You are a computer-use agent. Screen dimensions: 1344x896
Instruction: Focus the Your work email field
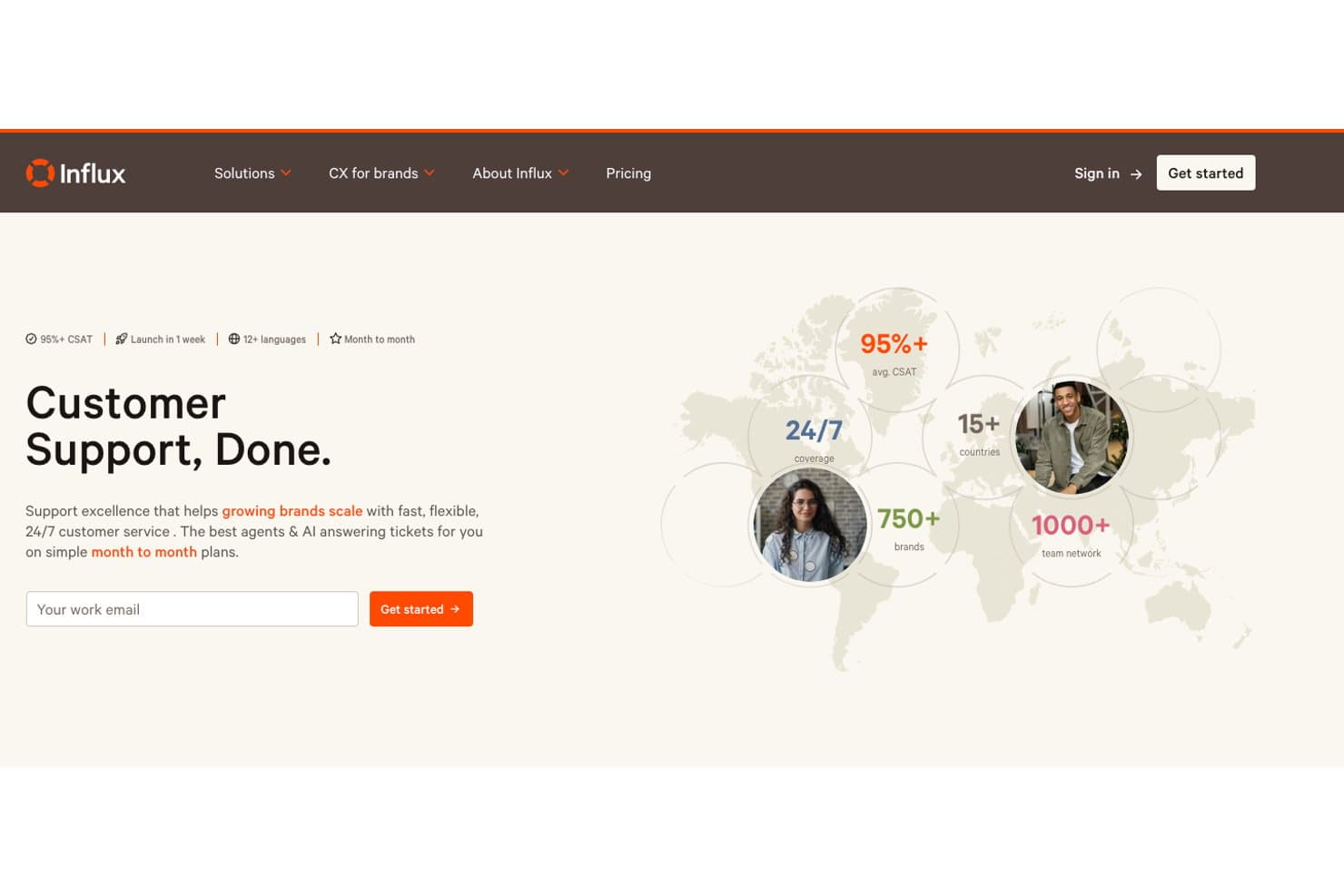192,609
